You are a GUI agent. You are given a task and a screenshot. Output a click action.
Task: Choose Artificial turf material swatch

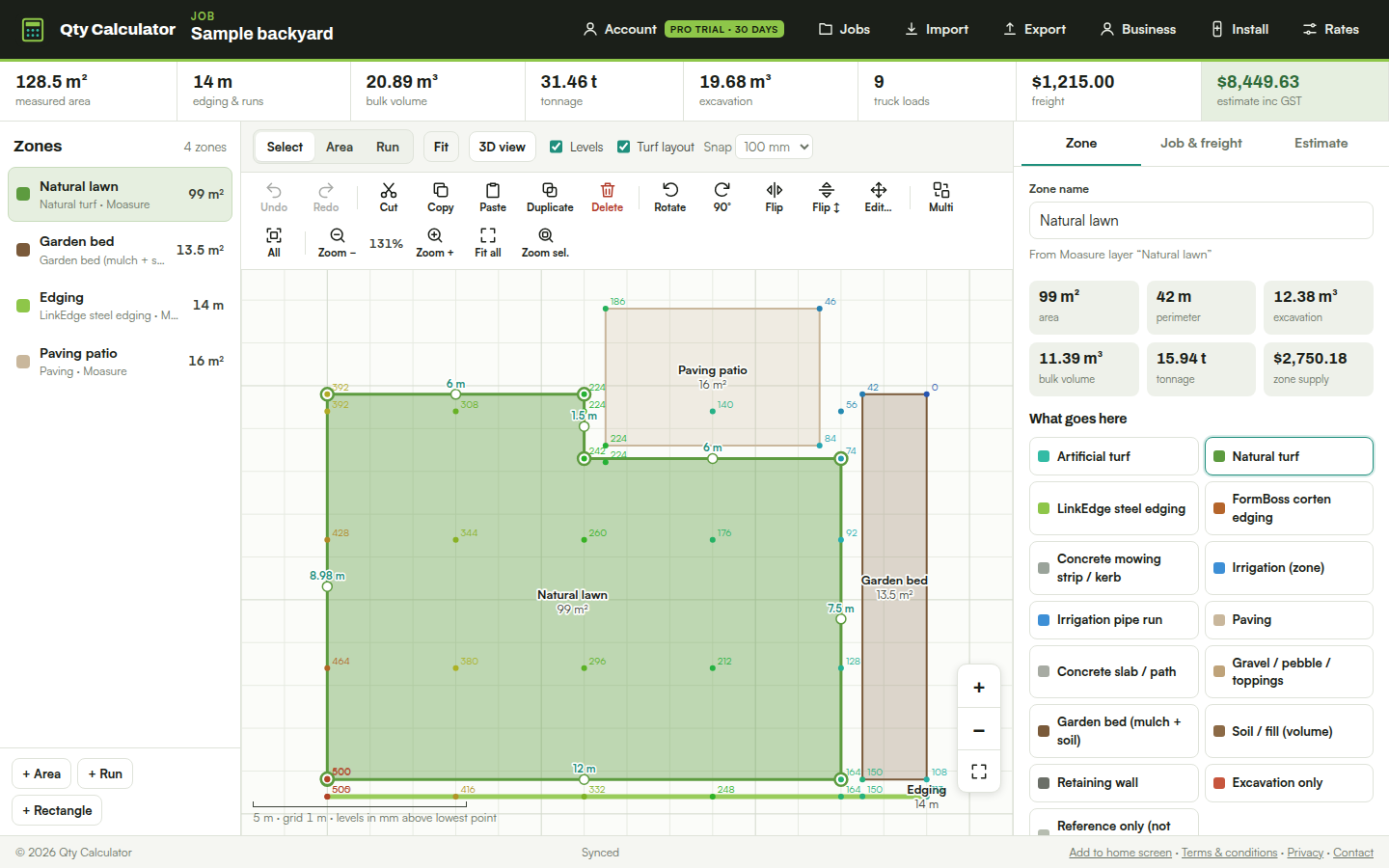point(1113,456)
